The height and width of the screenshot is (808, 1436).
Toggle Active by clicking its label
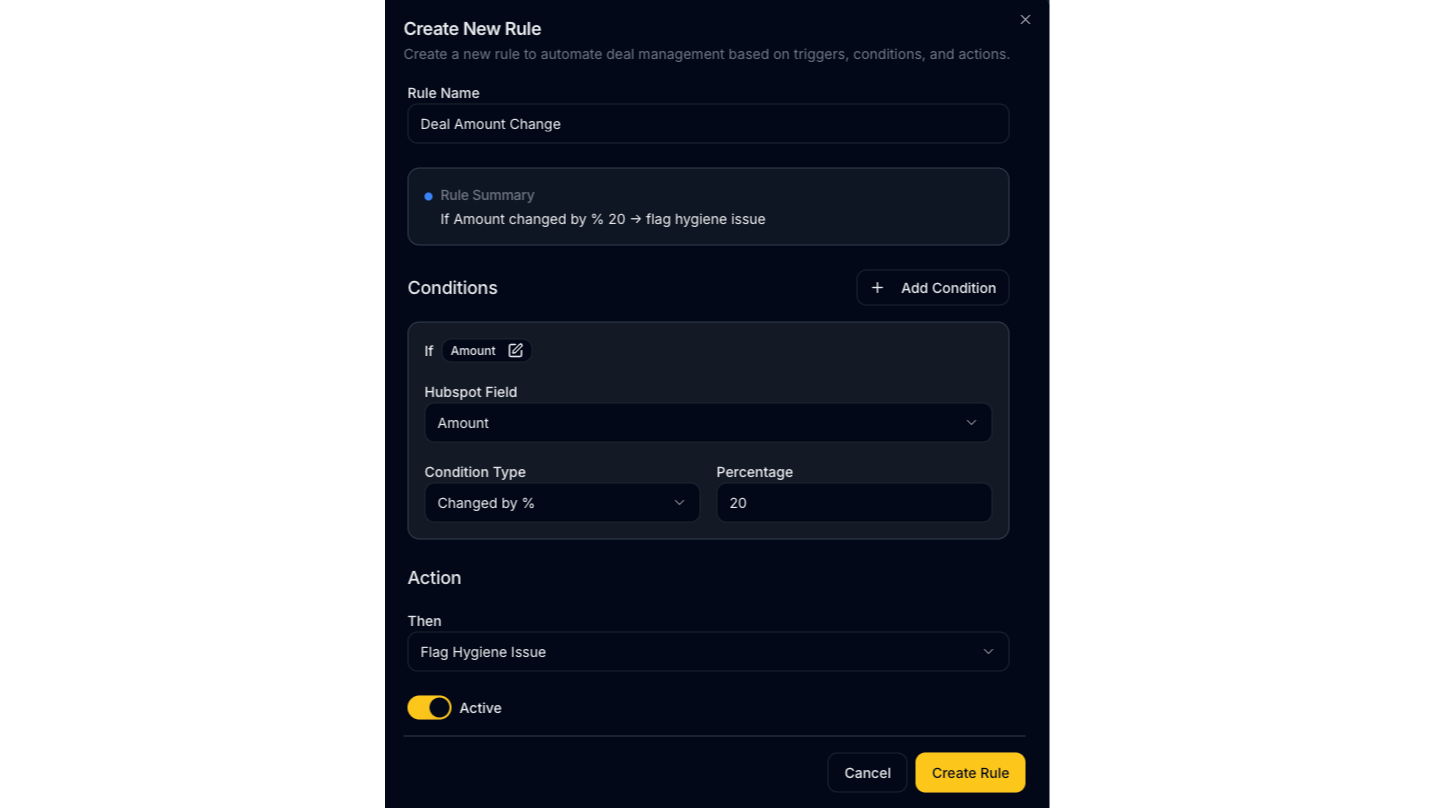pos(480,707)
